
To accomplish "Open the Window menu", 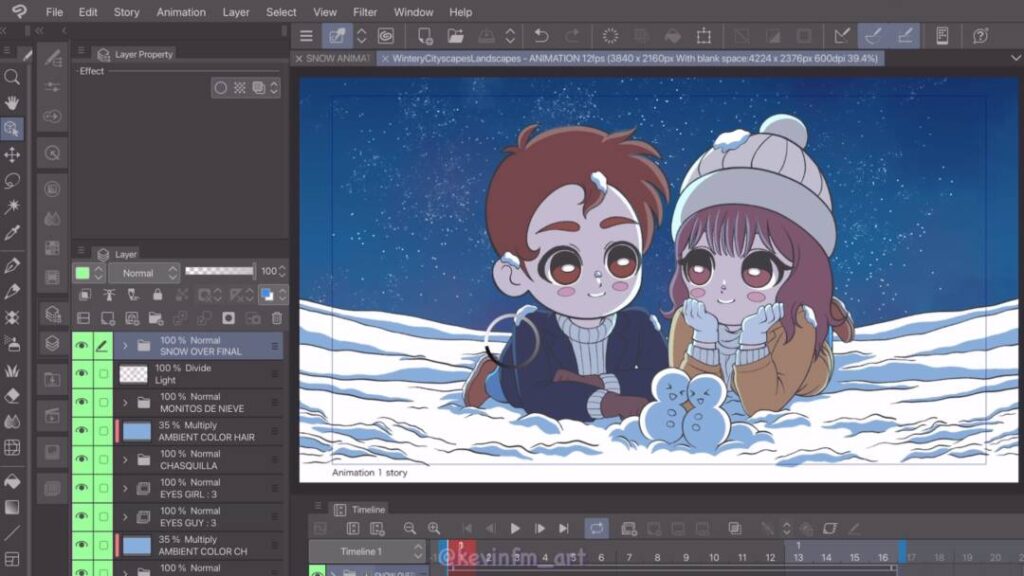I will tap(413, 12).
